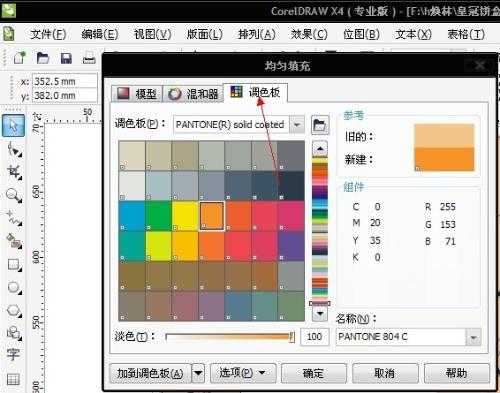Open the 文件(F) menu
The height and width of the screenshot is (393, 500).
(x=48, y=34)
